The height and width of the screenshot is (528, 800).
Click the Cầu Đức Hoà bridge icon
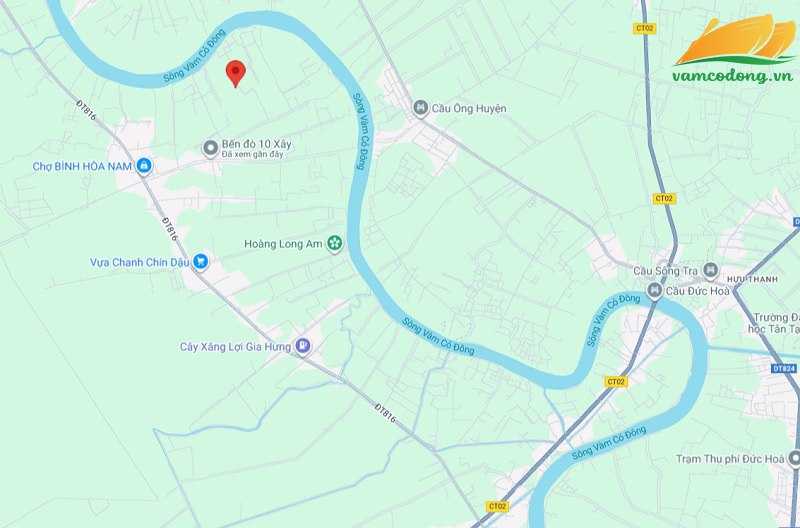point(654,291)
